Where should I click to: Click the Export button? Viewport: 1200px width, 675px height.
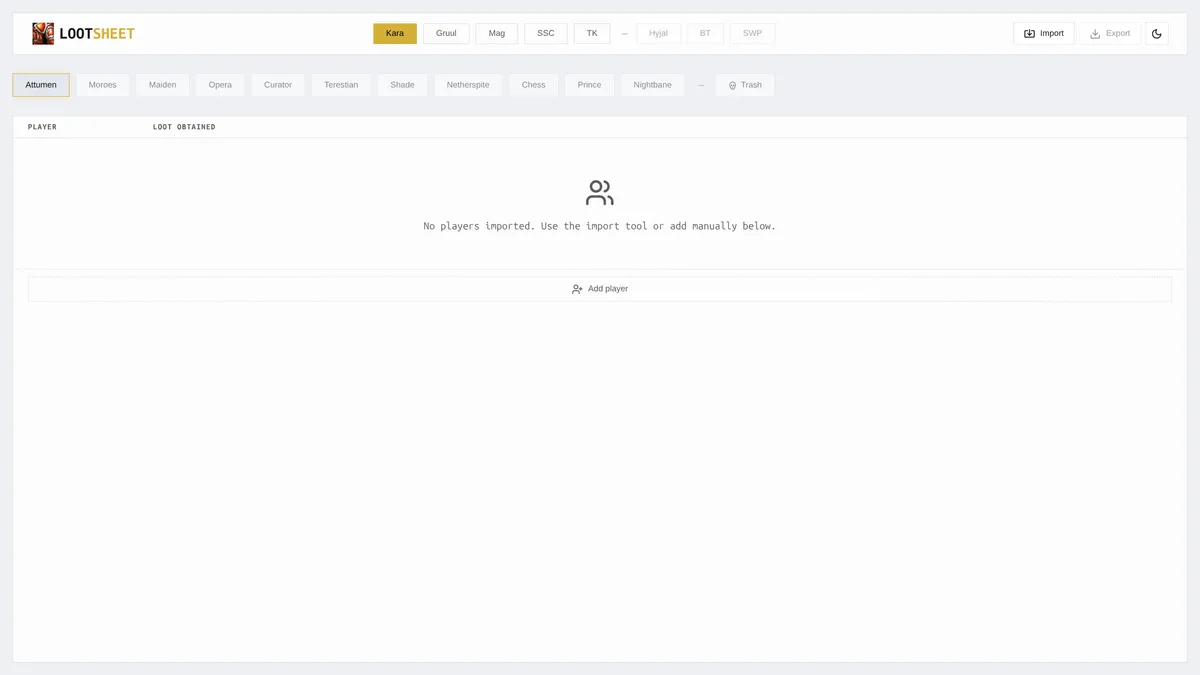click(1110, 34)
